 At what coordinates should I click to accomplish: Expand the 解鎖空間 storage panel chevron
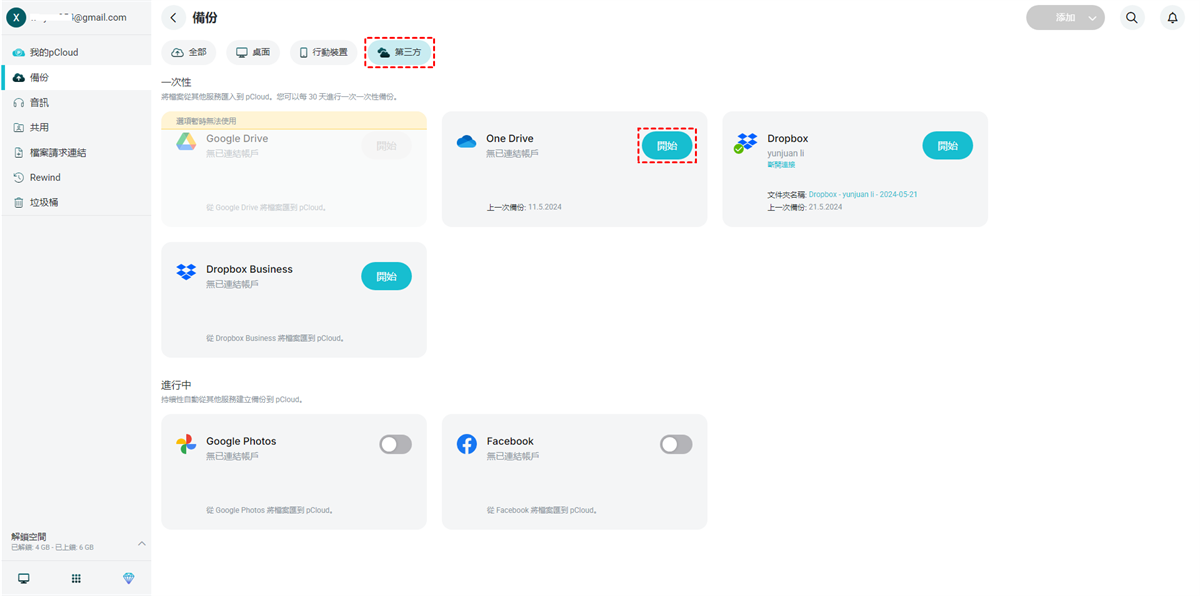[x=141, y=543]
